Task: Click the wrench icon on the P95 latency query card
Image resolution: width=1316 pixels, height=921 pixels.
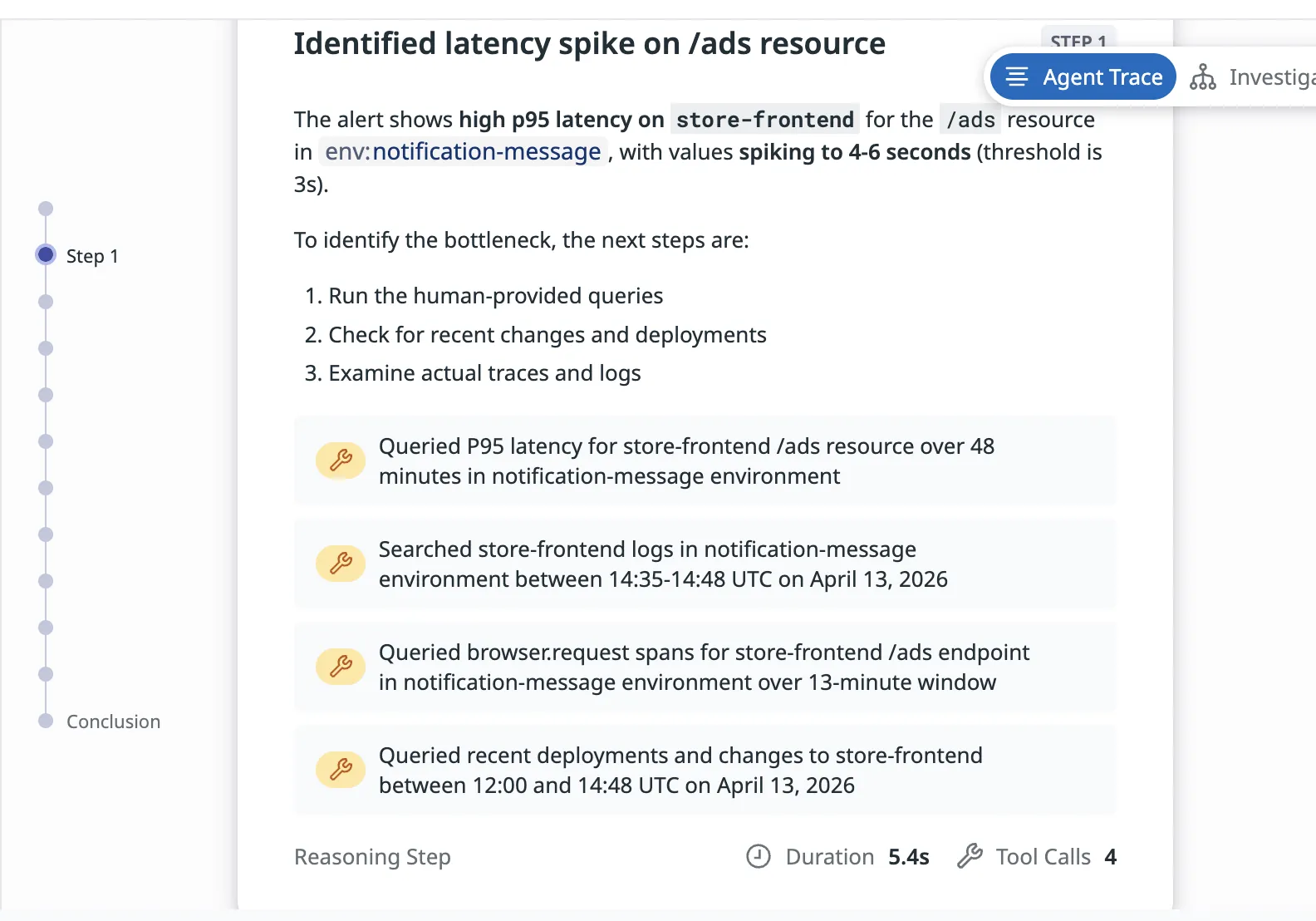Action: pyautogui.click(x=340, y=460)
